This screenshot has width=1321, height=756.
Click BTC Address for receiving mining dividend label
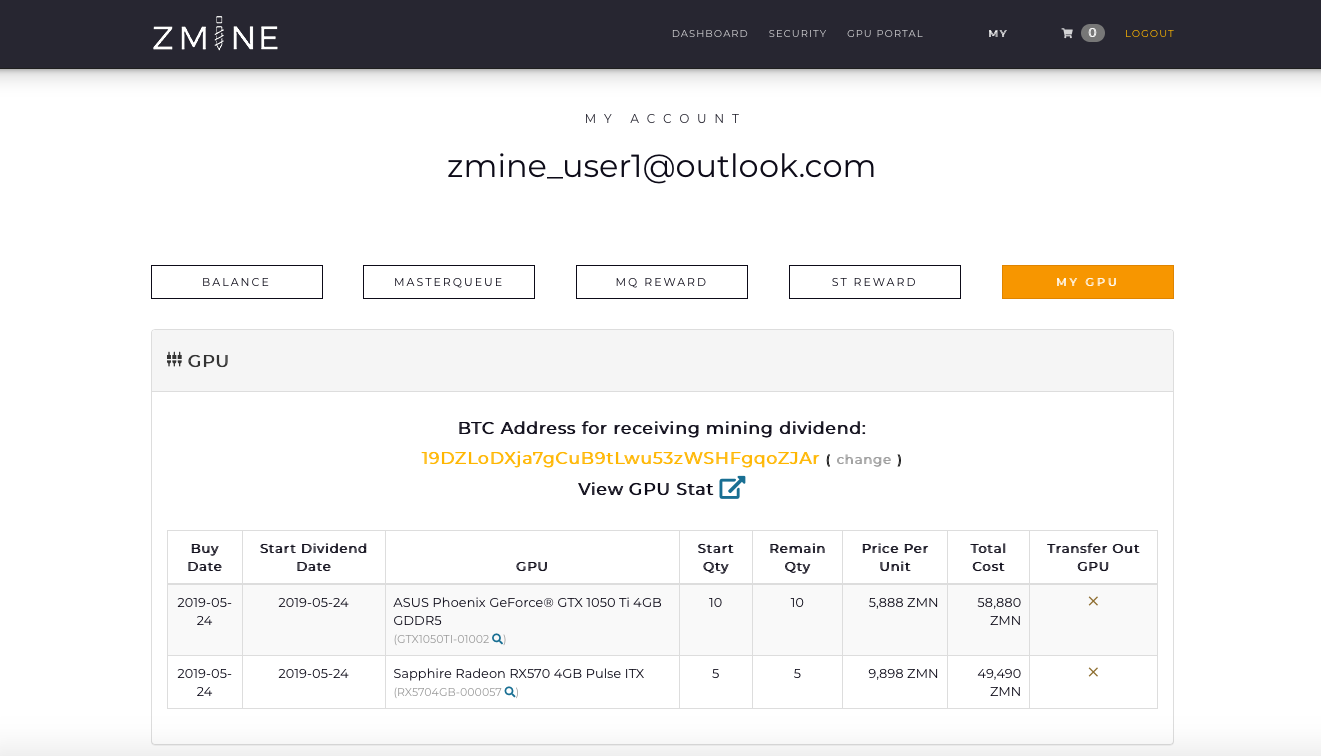(662, 428)
